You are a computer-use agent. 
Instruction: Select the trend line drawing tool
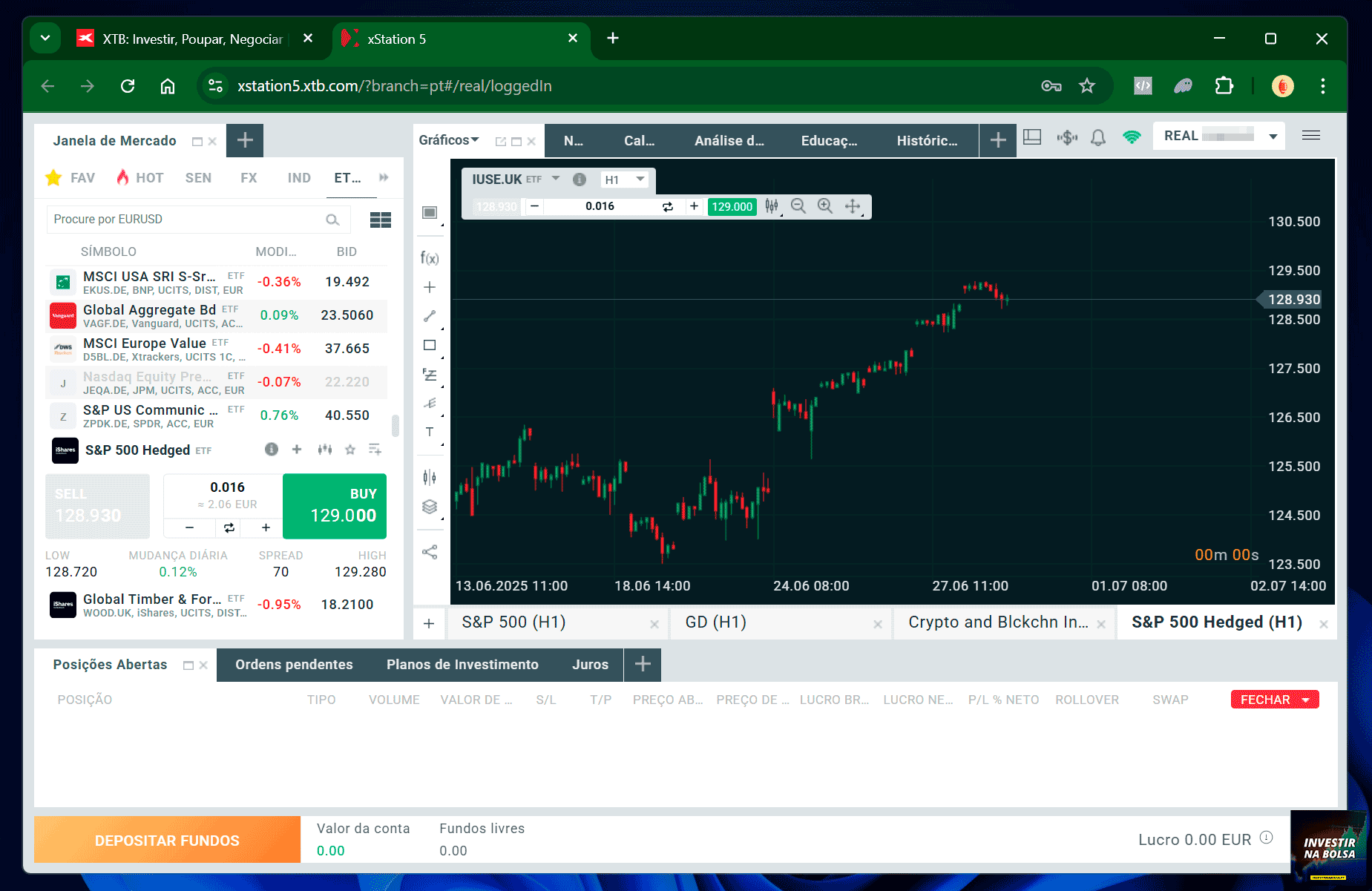(430, 316)
